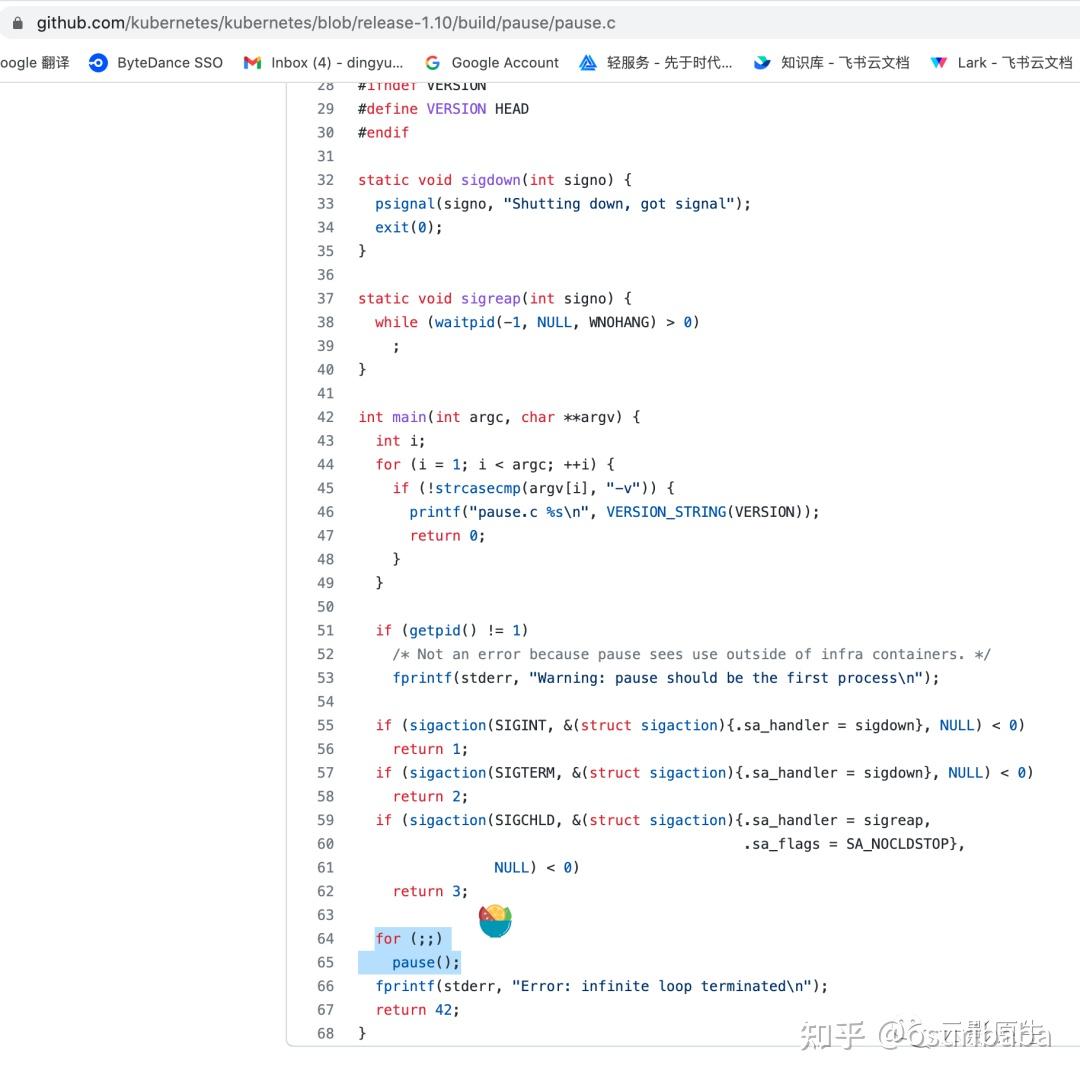1080x1080 pixels.
Task: Click the psignal call on line 33
Action: [x=405, y=204]
